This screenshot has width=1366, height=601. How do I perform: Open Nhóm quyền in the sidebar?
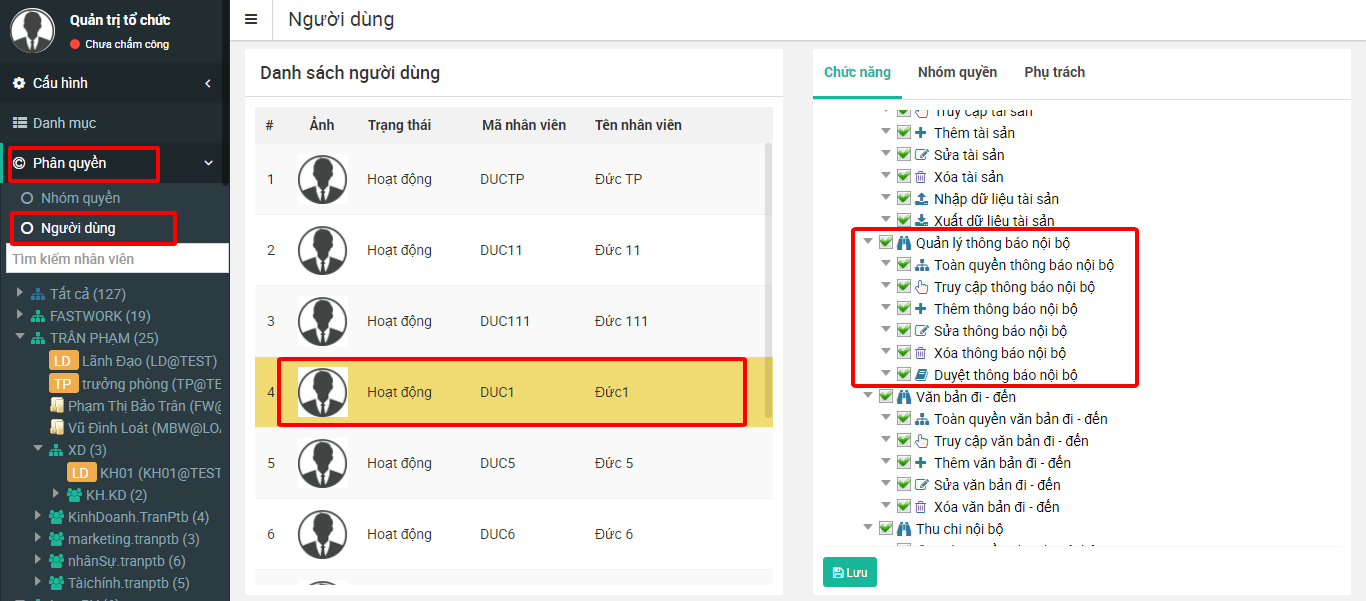tap(80, 198)
